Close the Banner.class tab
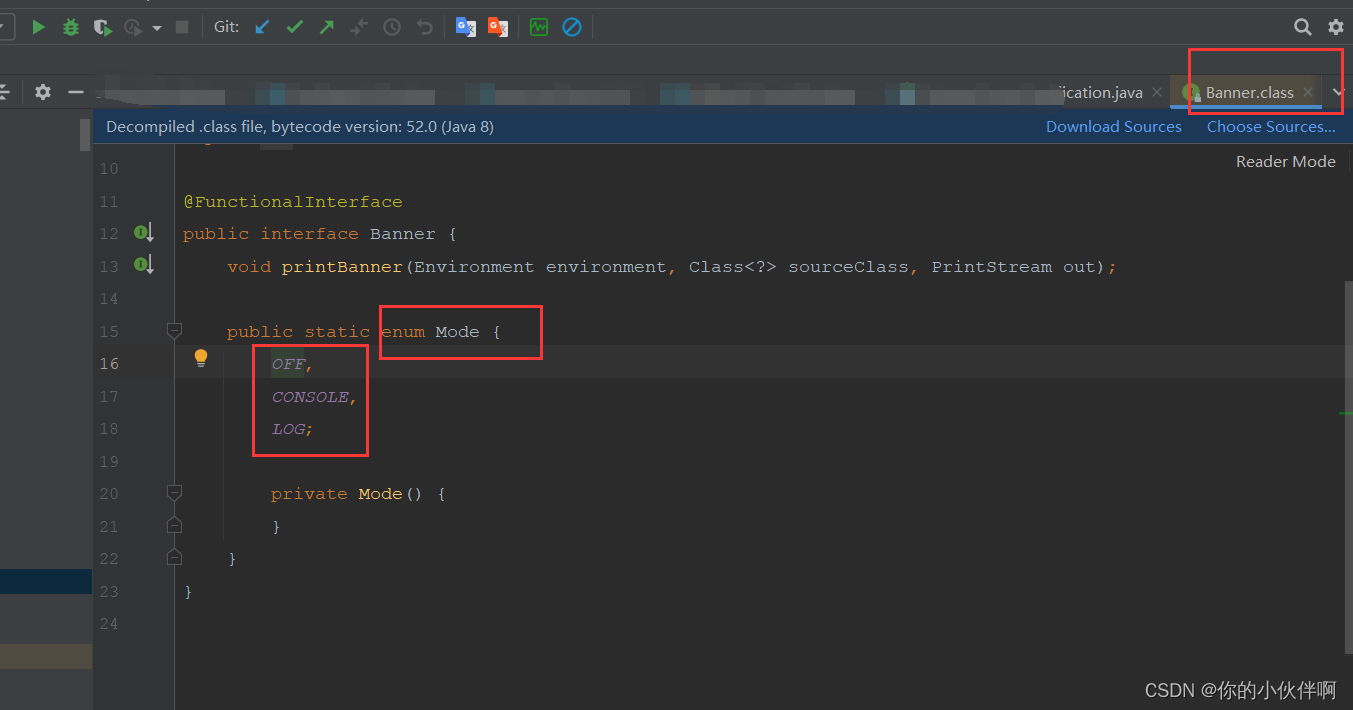This screenshot has width=1353, height=710. (x=1307, y=92)
